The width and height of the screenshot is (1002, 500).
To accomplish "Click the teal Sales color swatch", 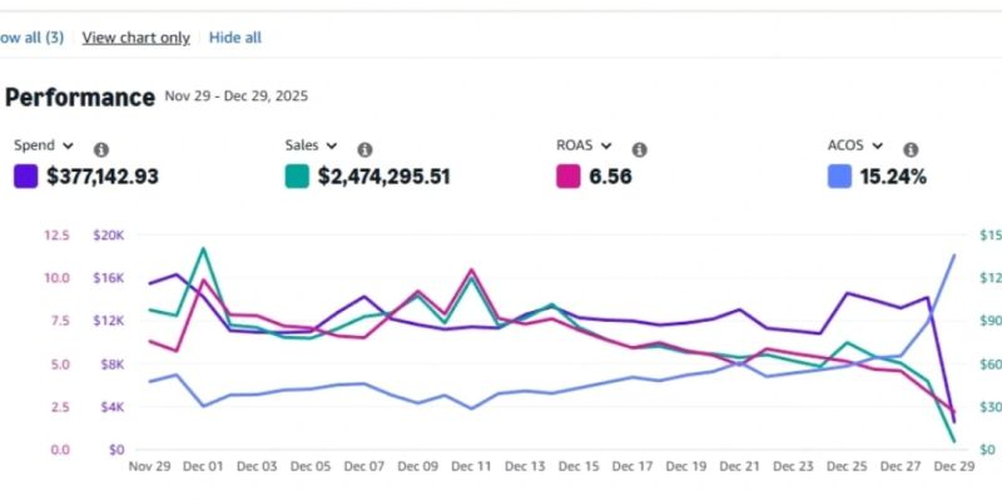I will coord(297,177).
